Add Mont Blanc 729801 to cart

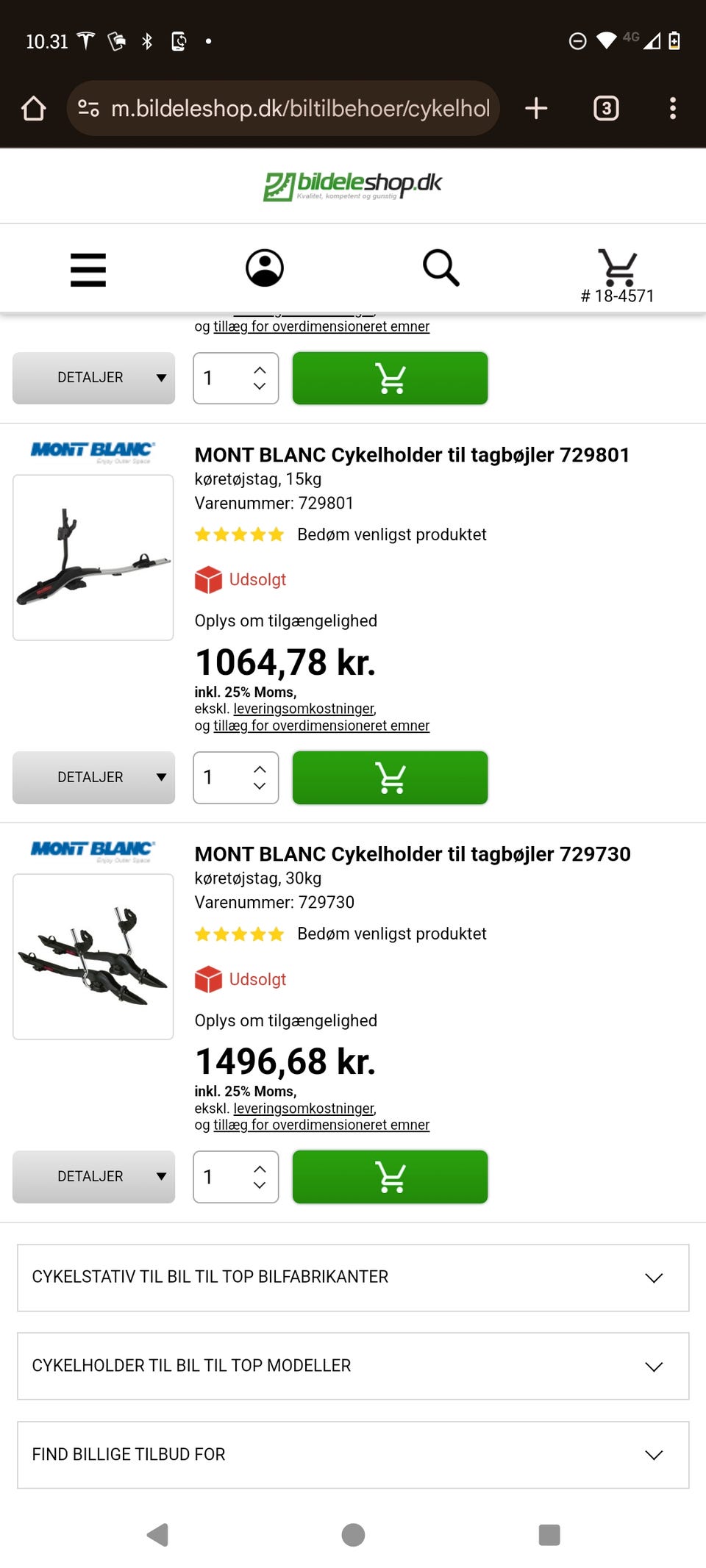pyautogui.click(x=390, y=778)
